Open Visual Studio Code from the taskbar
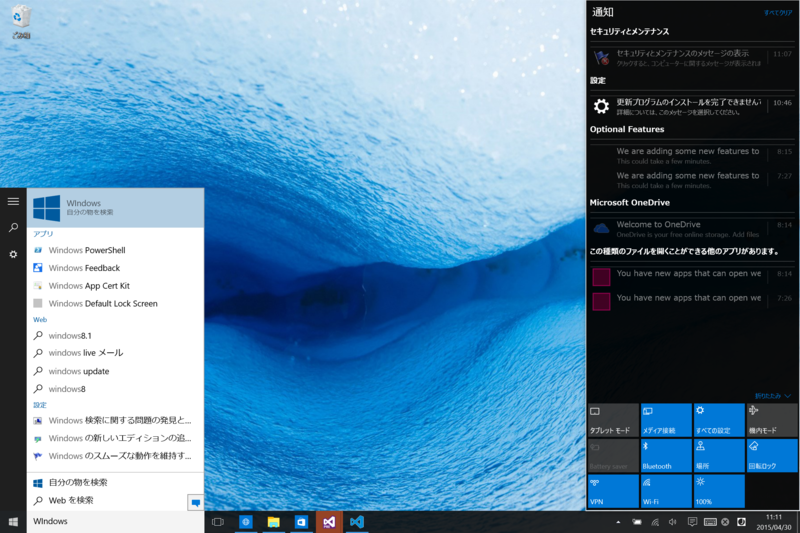The width and height of the screenshot is (800, 533). 357,522
